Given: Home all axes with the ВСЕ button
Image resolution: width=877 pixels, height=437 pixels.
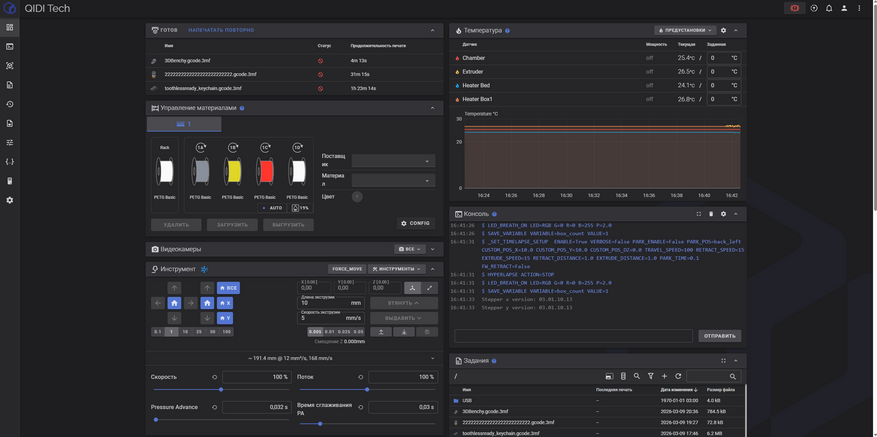Looking at the screenshot, I should coord(228,288).
